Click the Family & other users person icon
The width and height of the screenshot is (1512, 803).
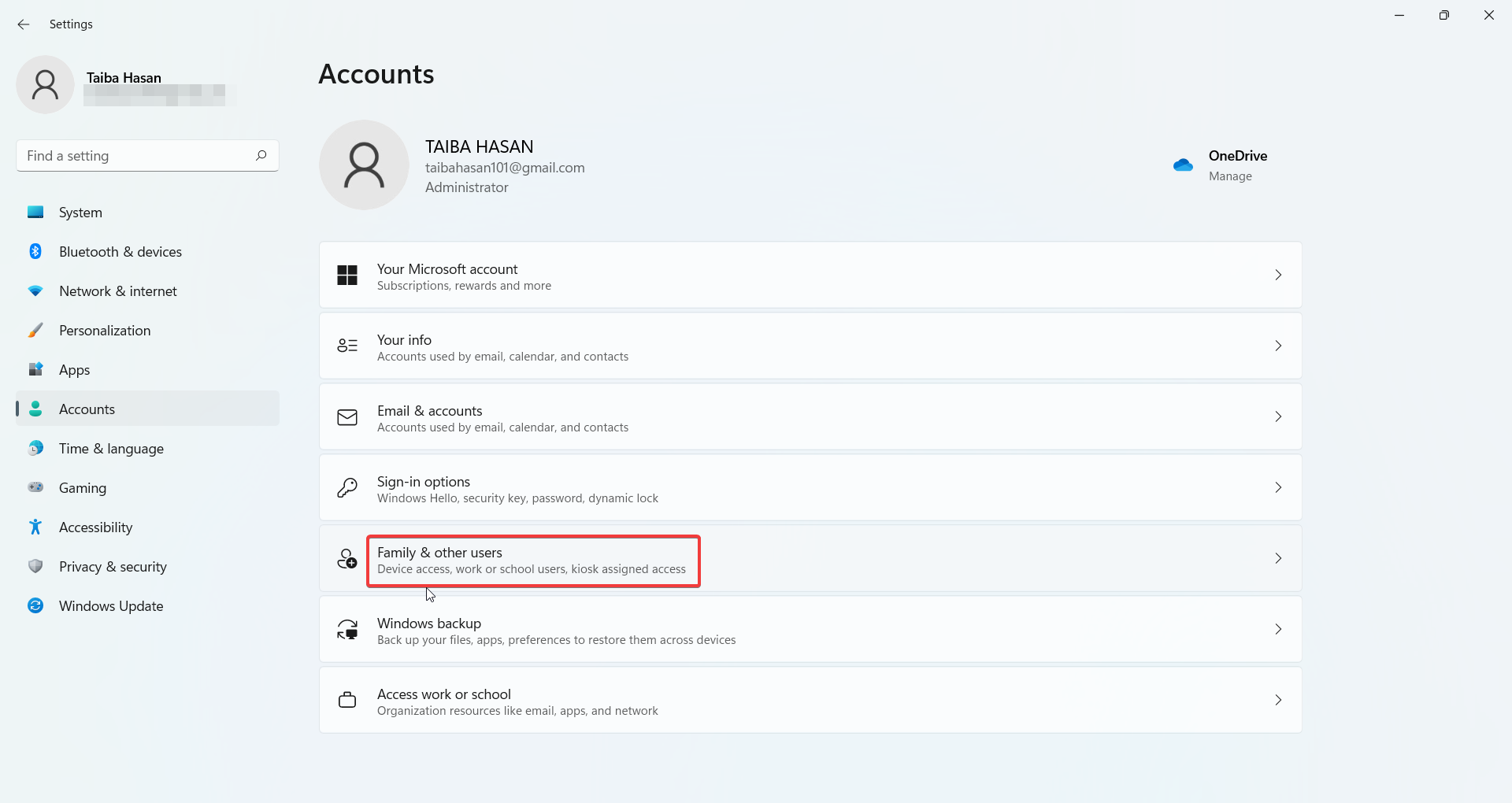[347, 559]
